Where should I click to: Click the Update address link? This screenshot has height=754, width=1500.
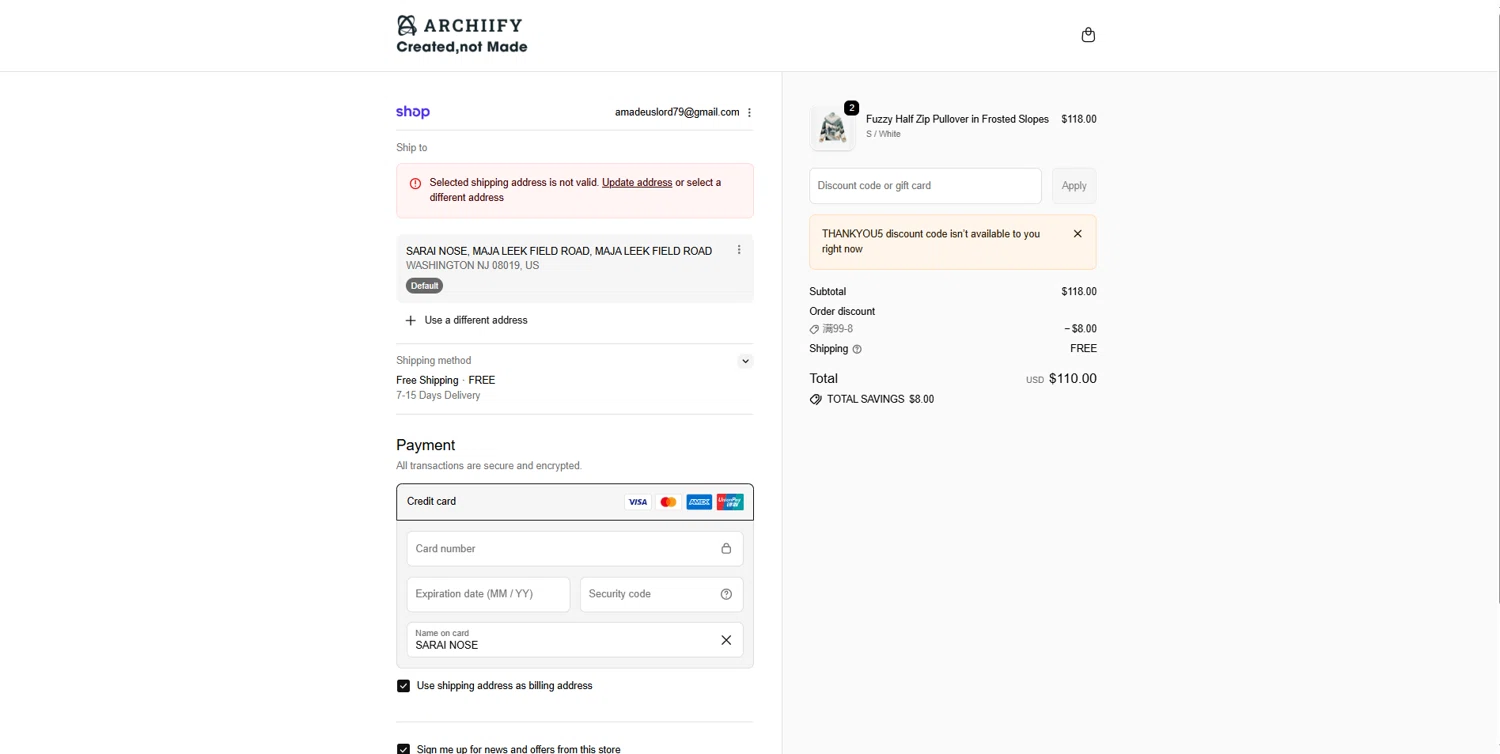pos(637,183)
